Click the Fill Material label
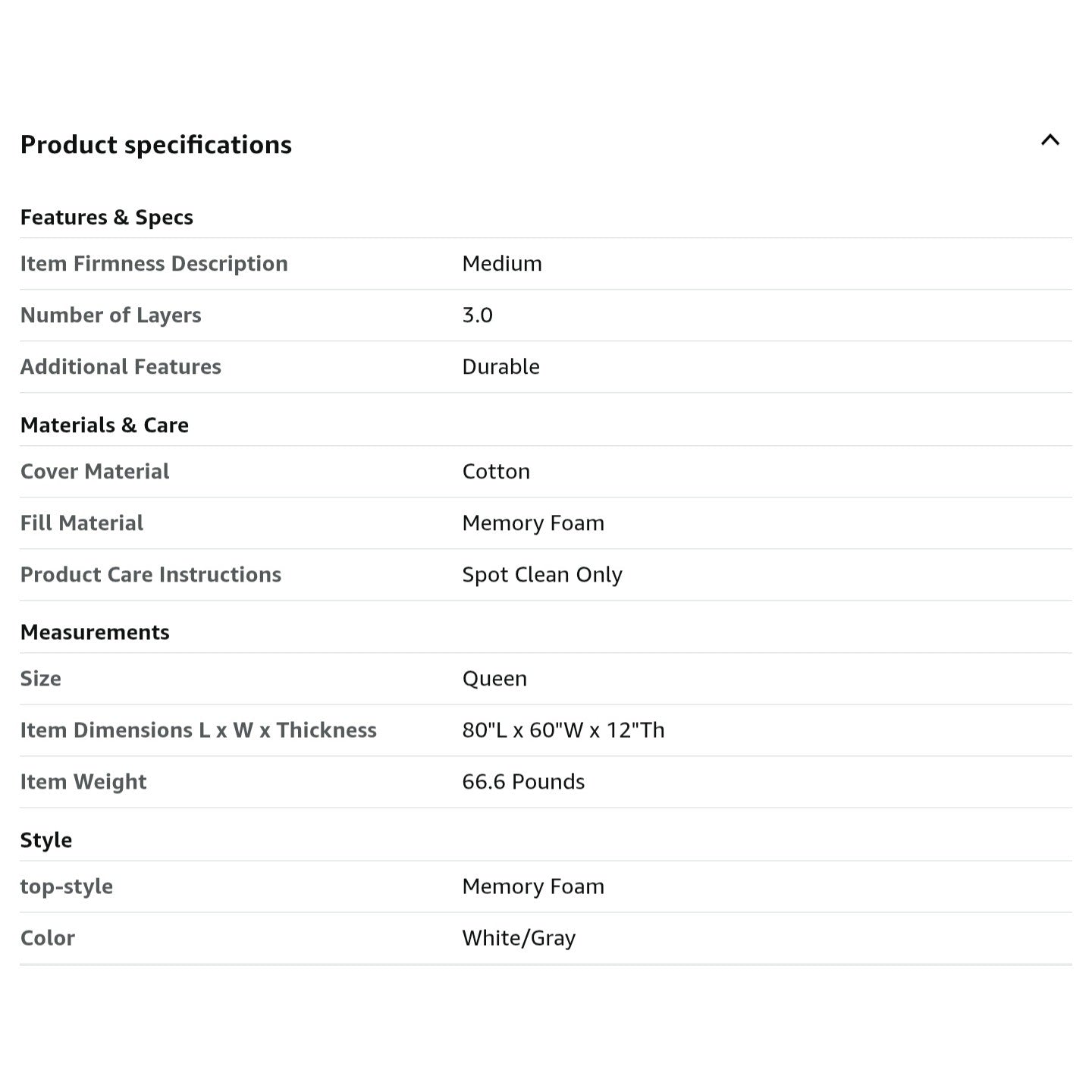This screenshot has height=1092, width=1092. 82,523
